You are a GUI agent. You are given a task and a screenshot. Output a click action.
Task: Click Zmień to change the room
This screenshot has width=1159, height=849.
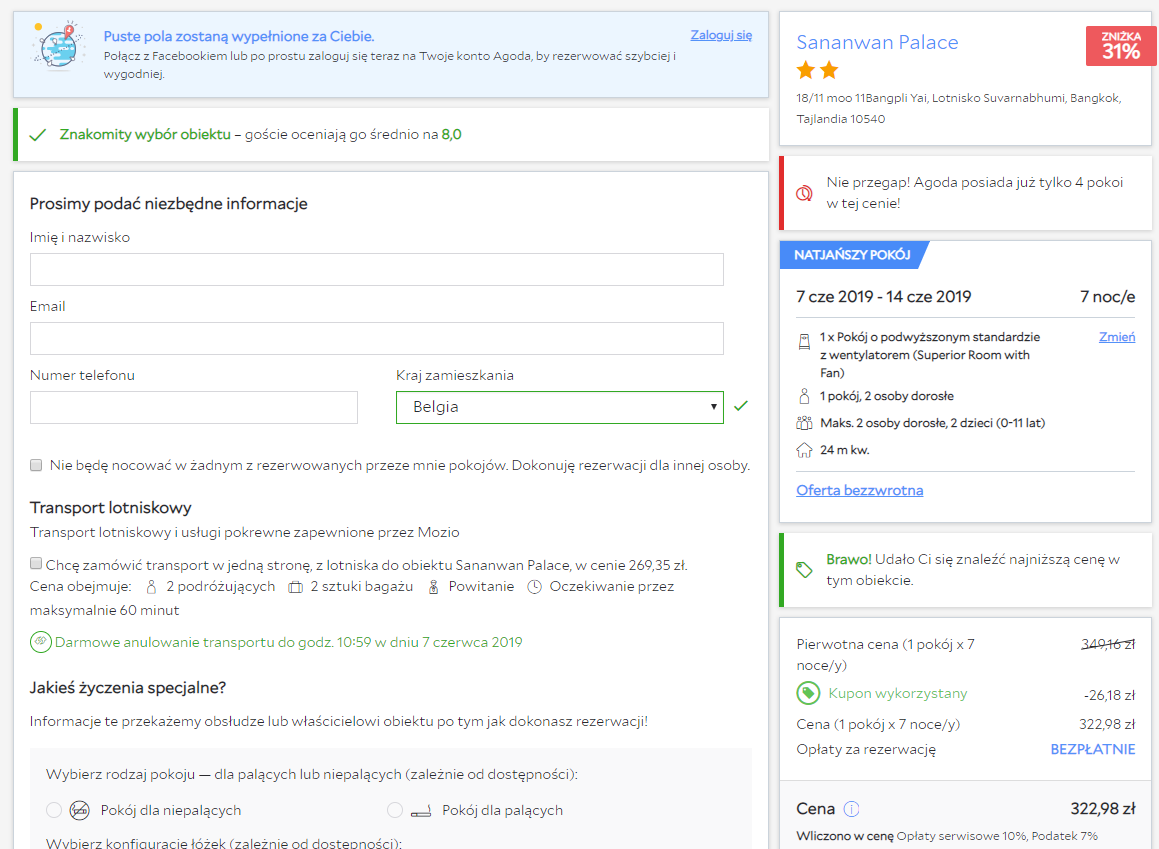click(x=1117, y=337)
